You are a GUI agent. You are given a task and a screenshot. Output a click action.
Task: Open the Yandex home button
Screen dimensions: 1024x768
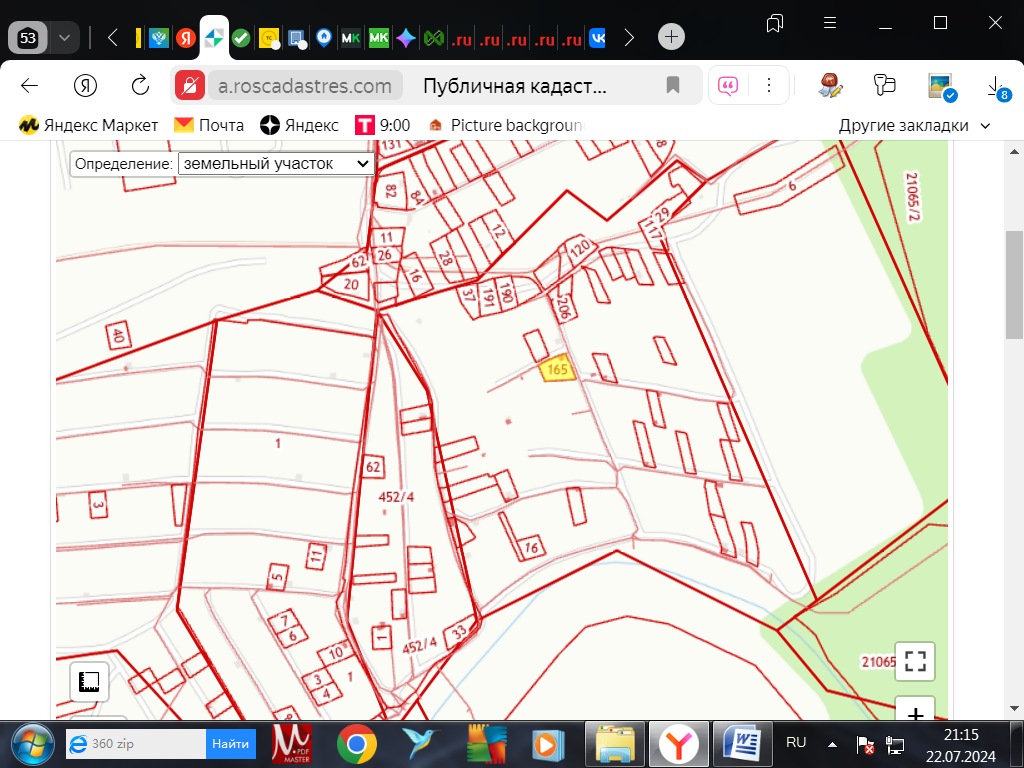(x=86, y=85)
